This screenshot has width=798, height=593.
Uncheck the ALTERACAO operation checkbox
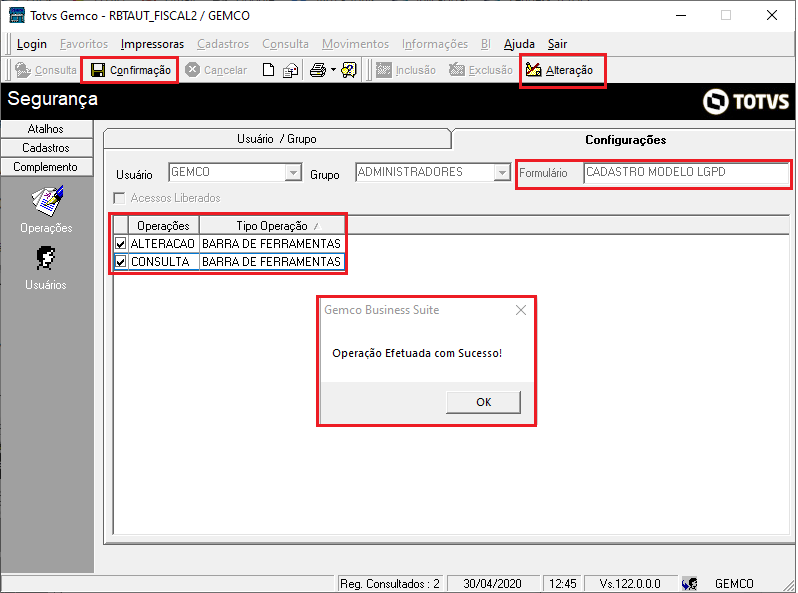coord(121,244)
